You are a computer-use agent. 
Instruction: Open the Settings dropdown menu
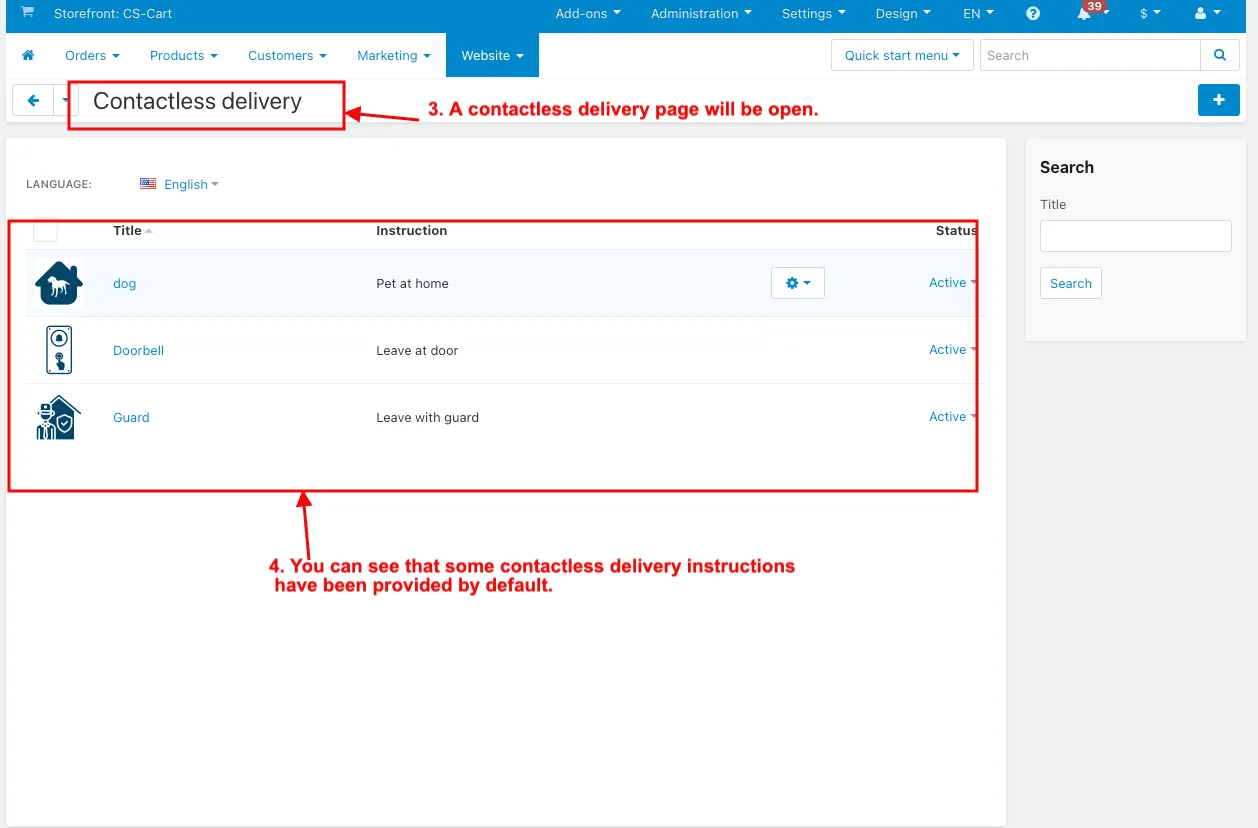point(813,14)
